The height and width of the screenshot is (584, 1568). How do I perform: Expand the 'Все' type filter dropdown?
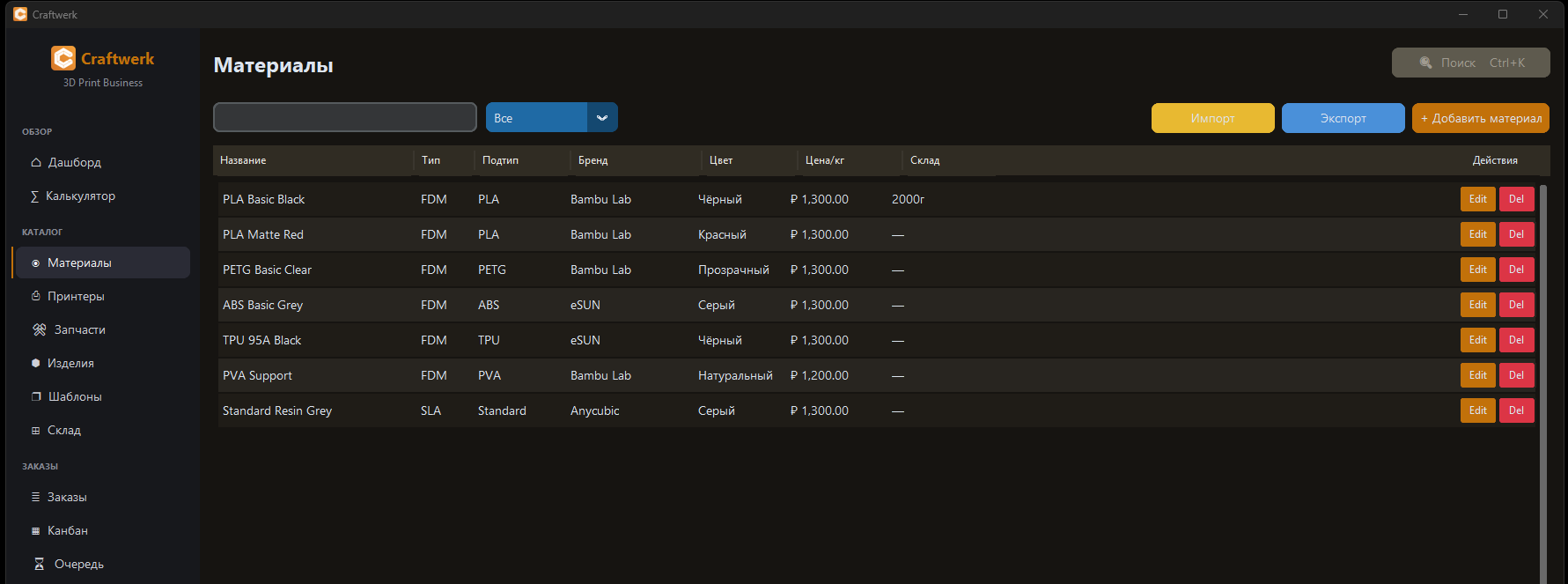[x=537, y=118]
